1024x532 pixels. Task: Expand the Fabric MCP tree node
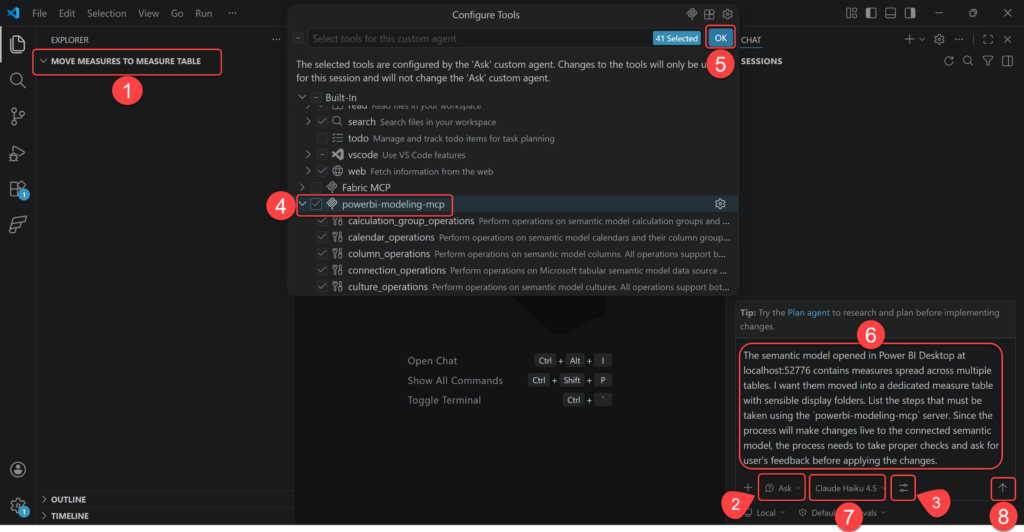point(302,187)
